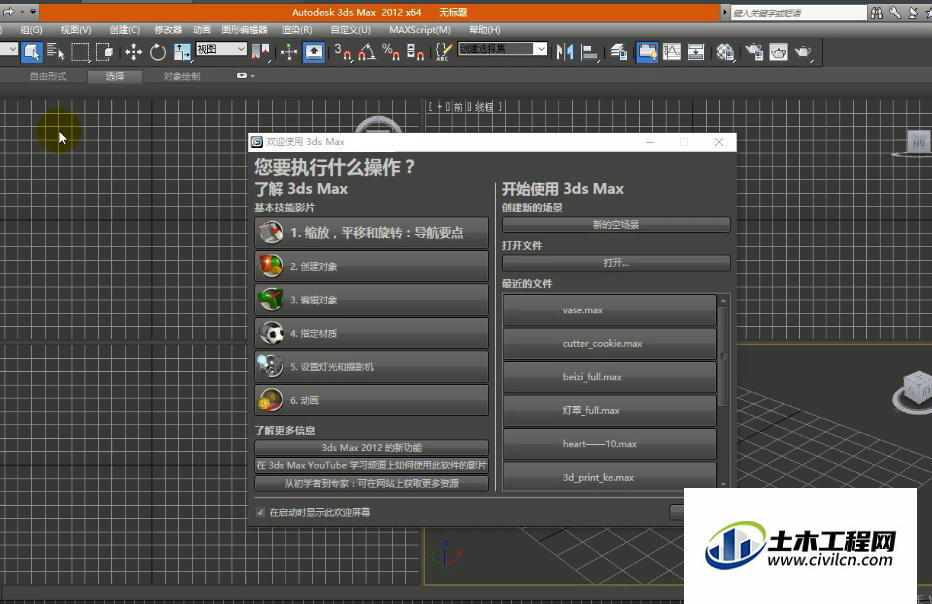Open the 渲染(R) menu
The width and height of the screenshot is (932, 604).
click(297, 30)
